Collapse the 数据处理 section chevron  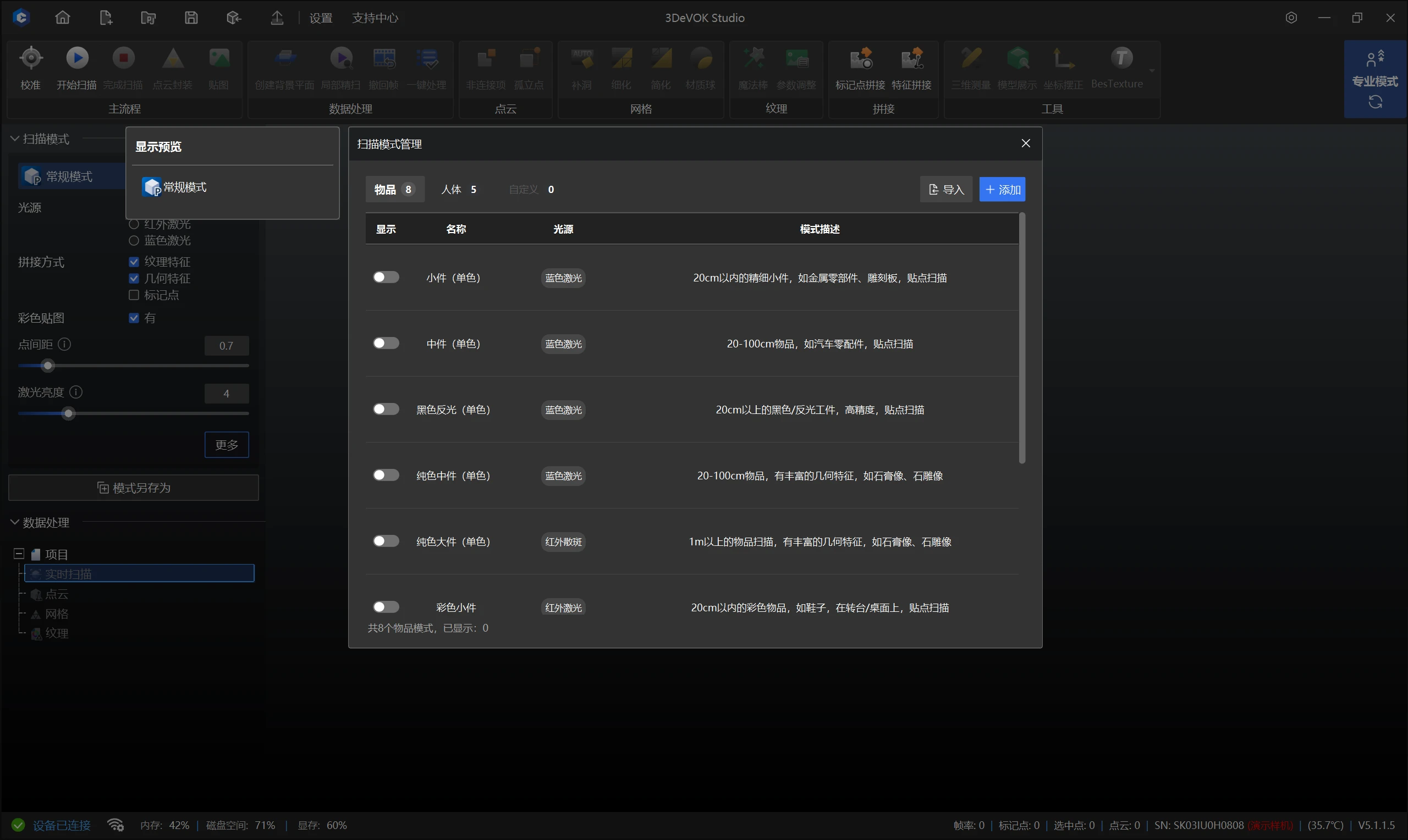[x=15, y=522]
